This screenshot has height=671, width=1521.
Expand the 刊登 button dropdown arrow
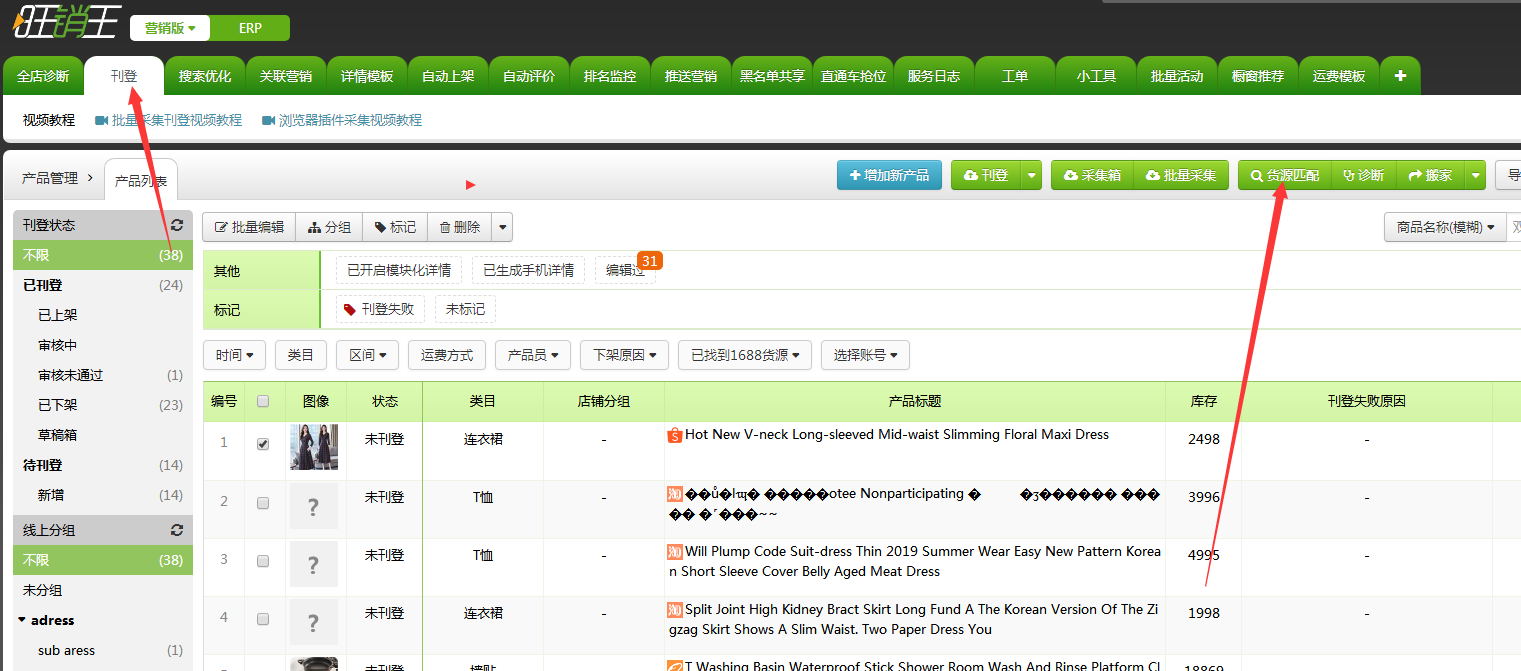click(1031, 175)
